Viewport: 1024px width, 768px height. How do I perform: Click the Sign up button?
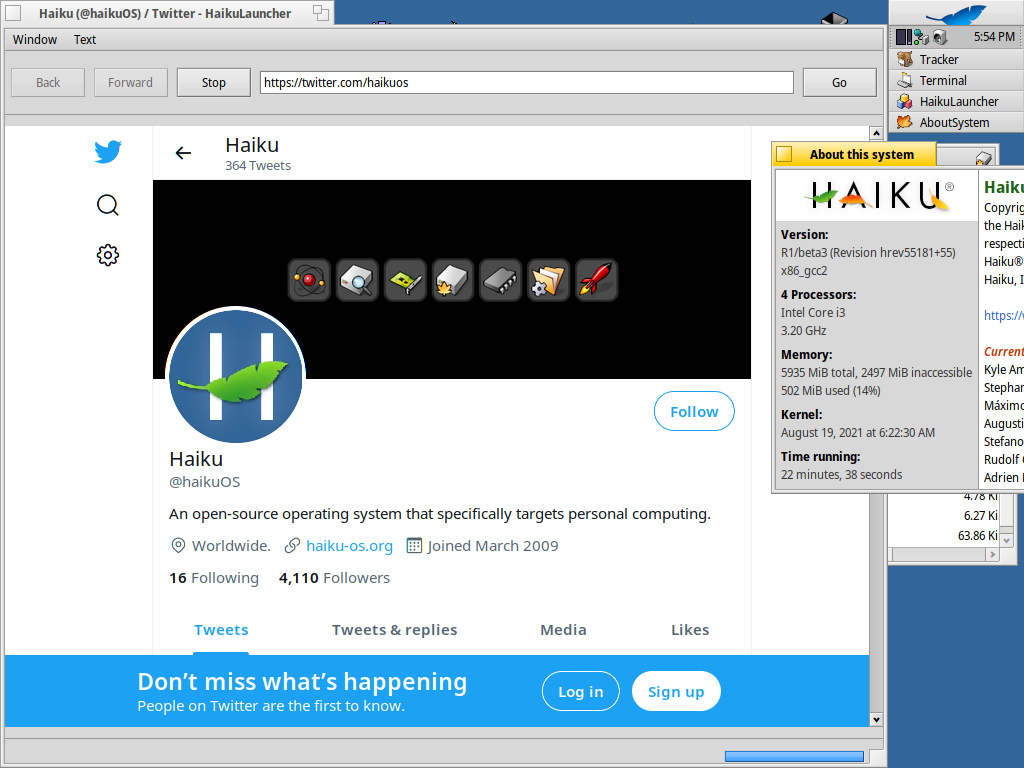click(x=676, y=692)
